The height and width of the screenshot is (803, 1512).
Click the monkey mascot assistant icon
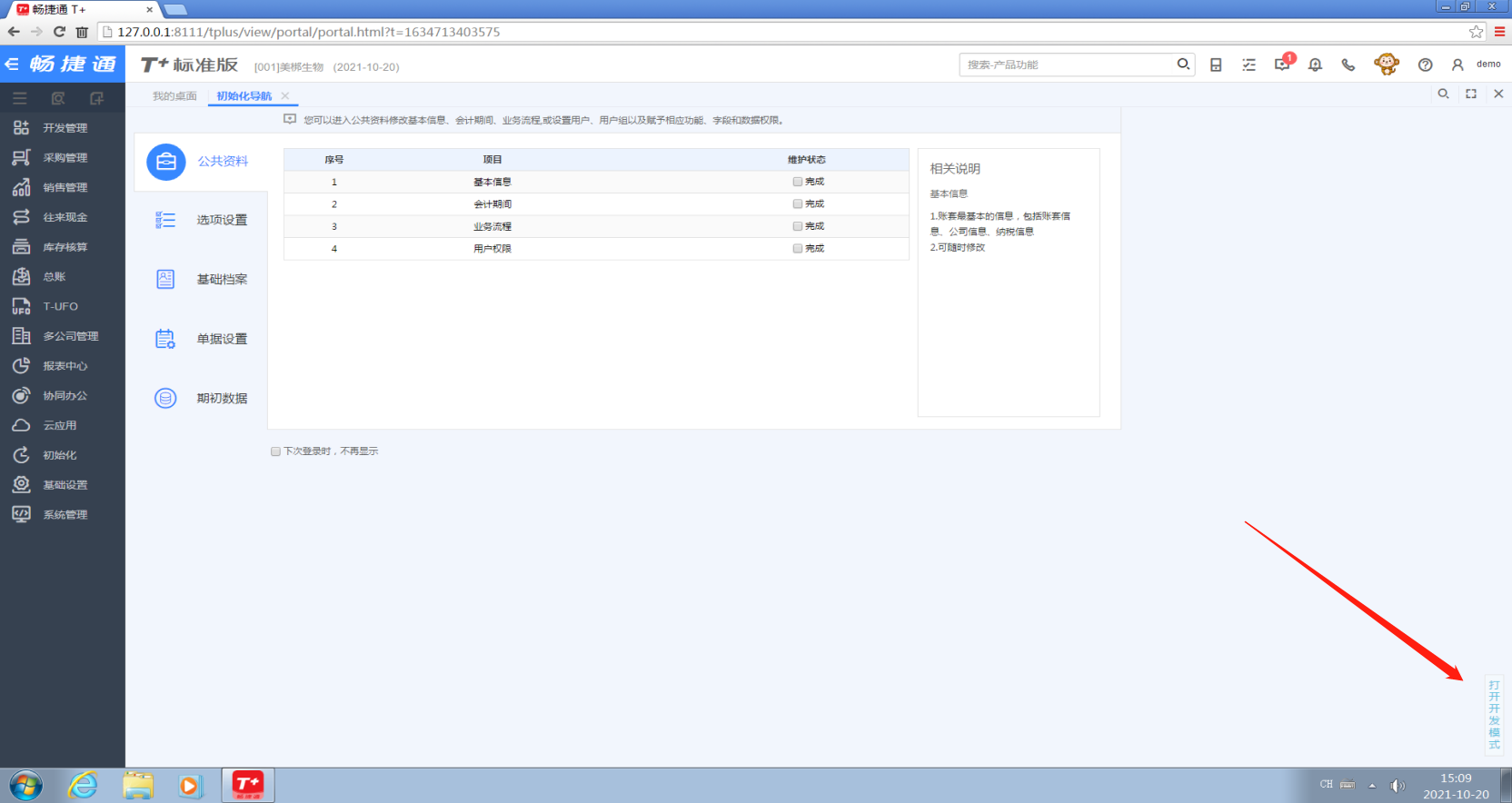tap(1387, 64)
